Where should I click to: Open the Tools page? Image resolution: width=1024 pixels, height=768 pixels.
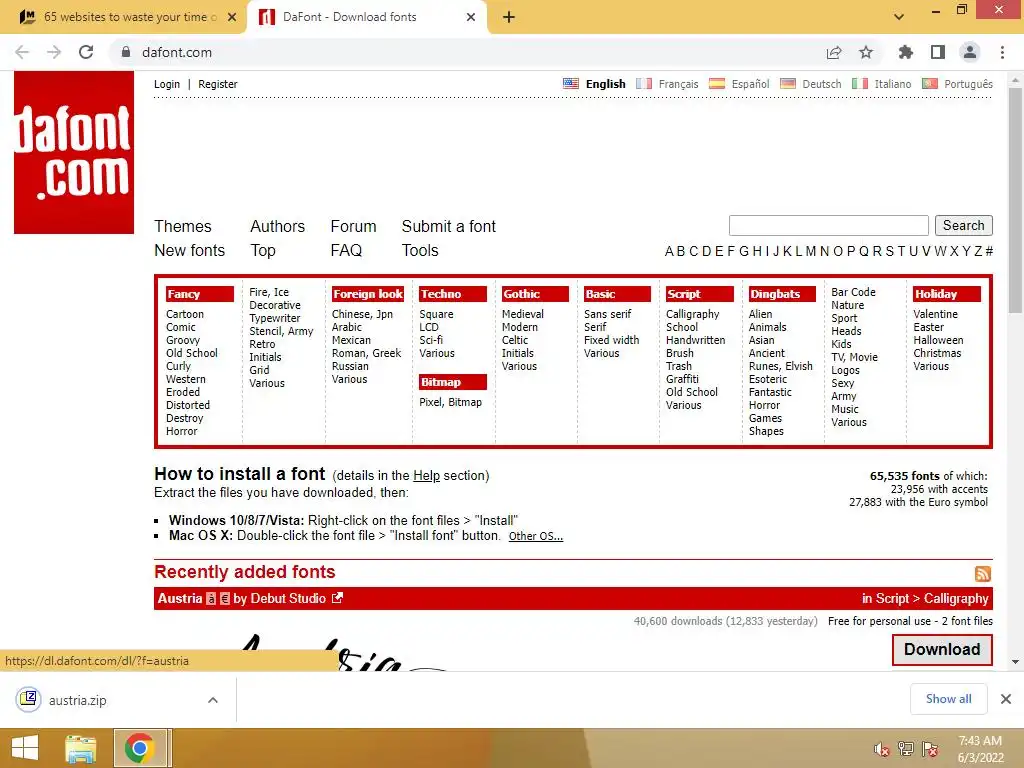pos(420,250)
